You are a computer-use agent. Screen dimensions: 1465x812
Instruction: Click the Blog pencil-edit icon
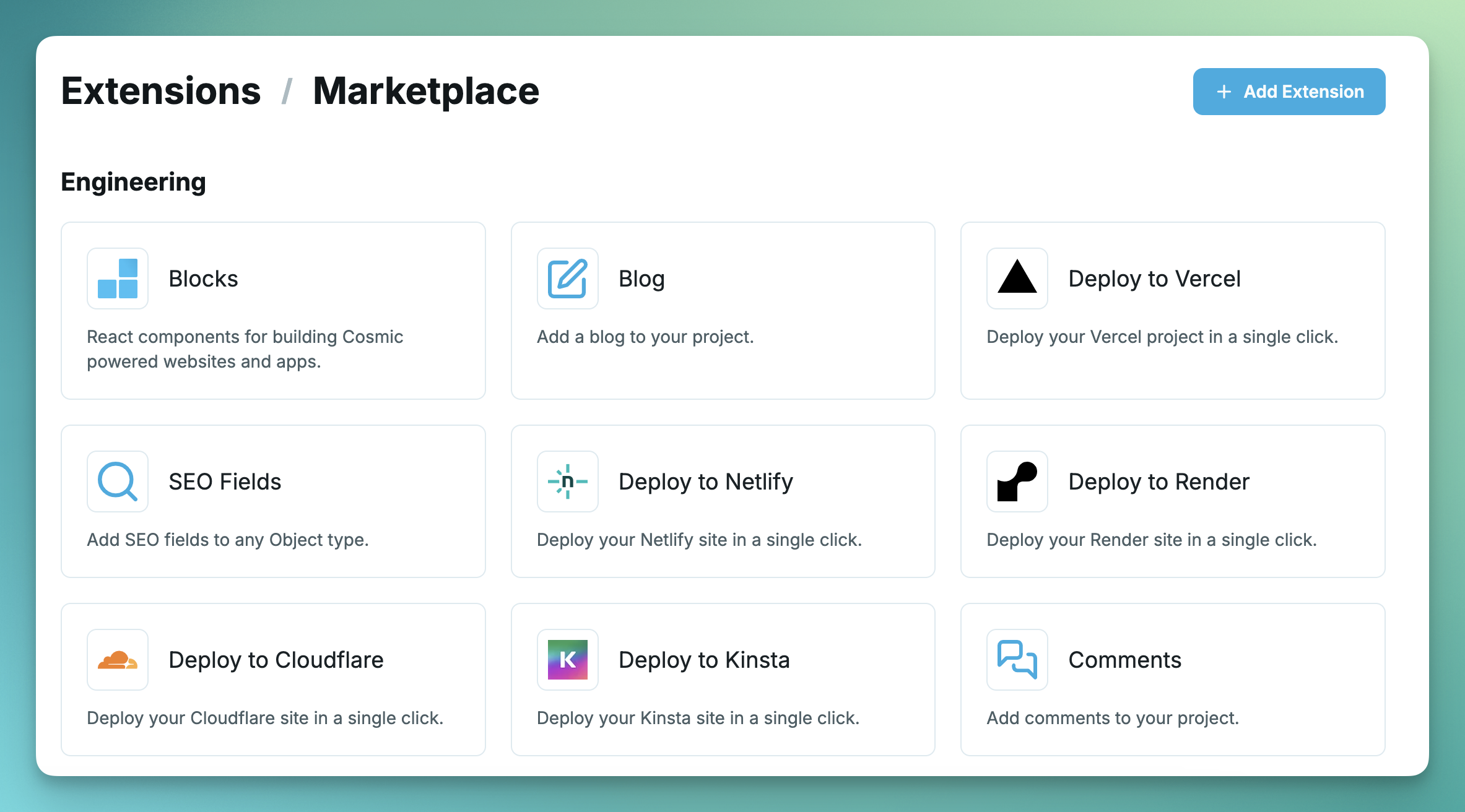point(567,279)
